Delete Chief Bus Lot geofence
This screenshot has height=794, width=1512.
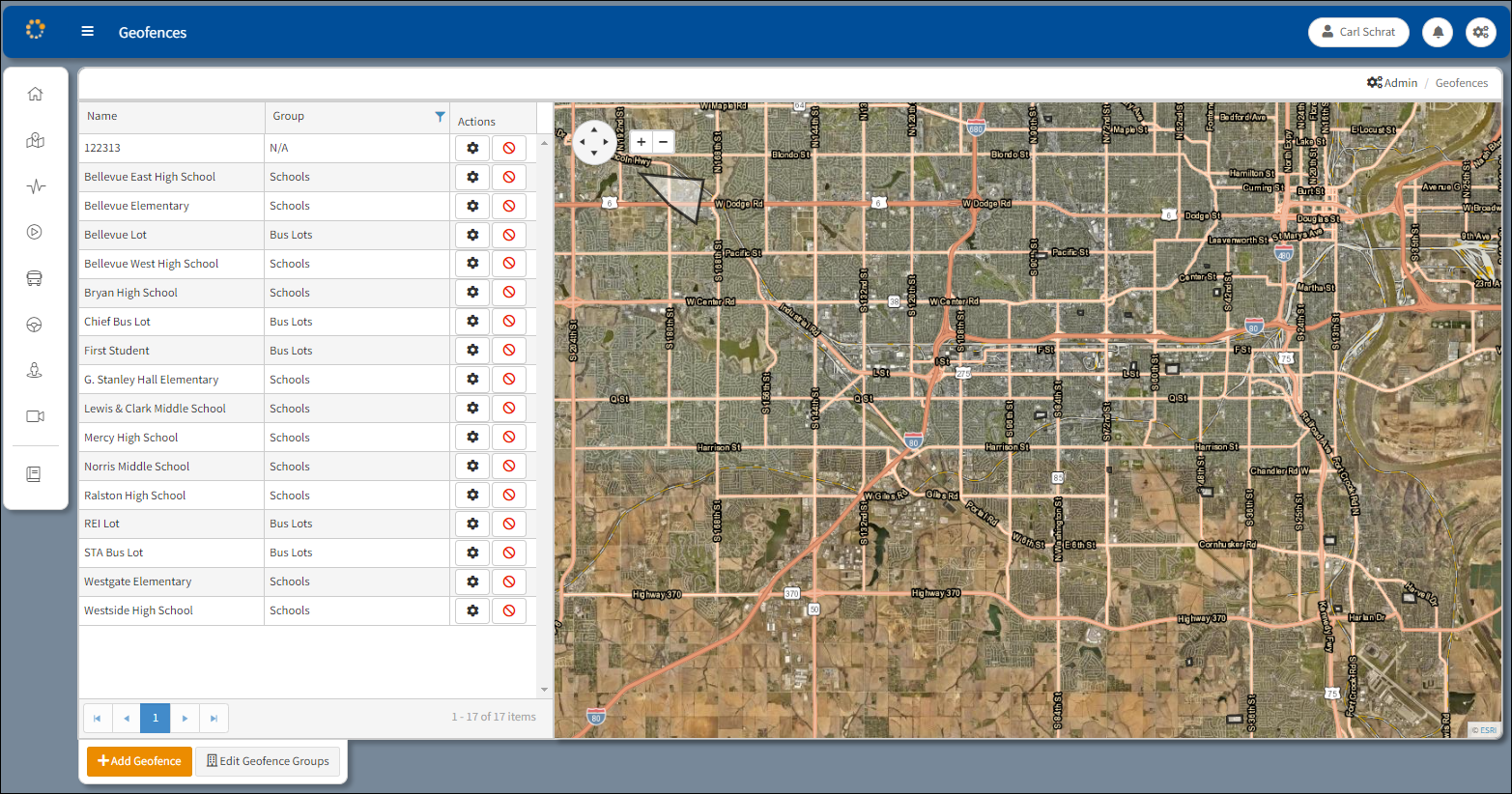(x=509, y=321)
